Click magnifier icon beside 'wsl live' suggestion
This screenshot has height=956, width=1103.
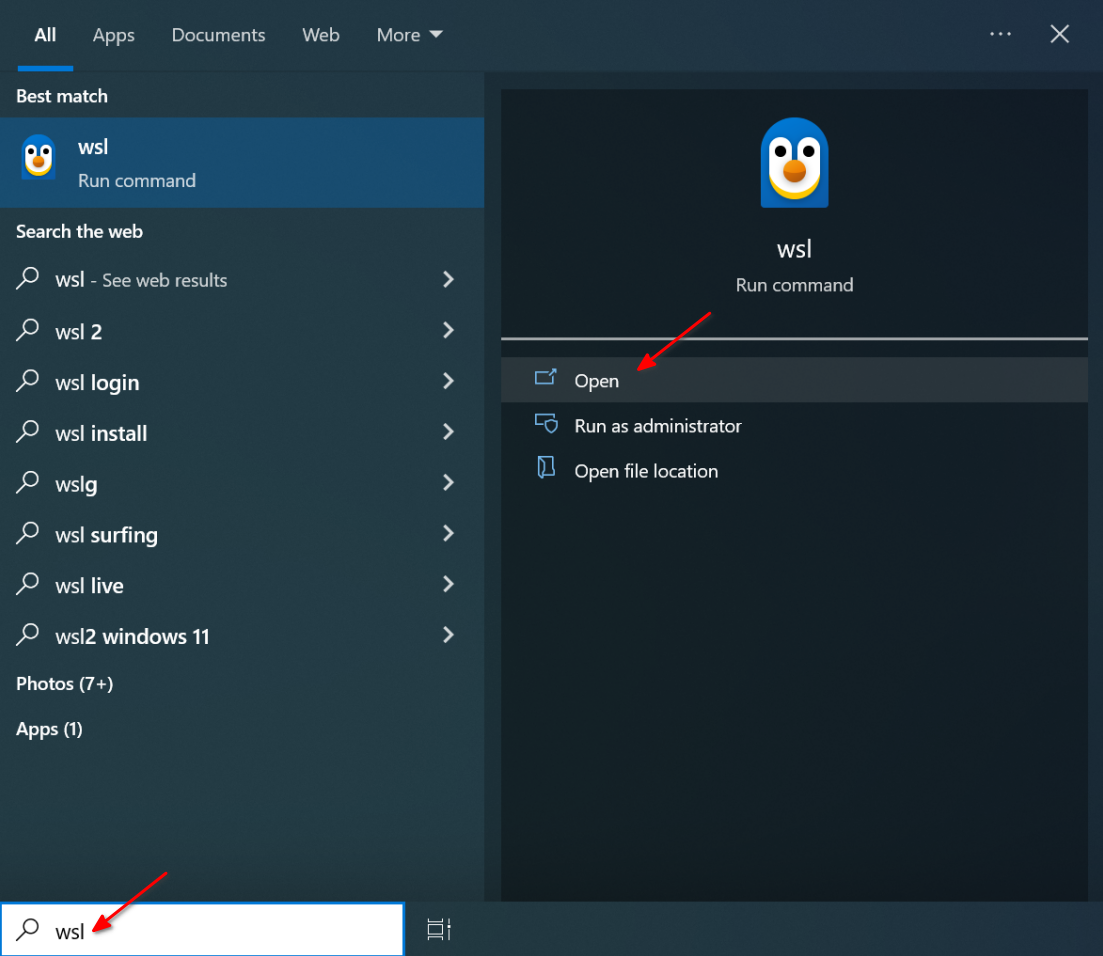click(27, 583)
